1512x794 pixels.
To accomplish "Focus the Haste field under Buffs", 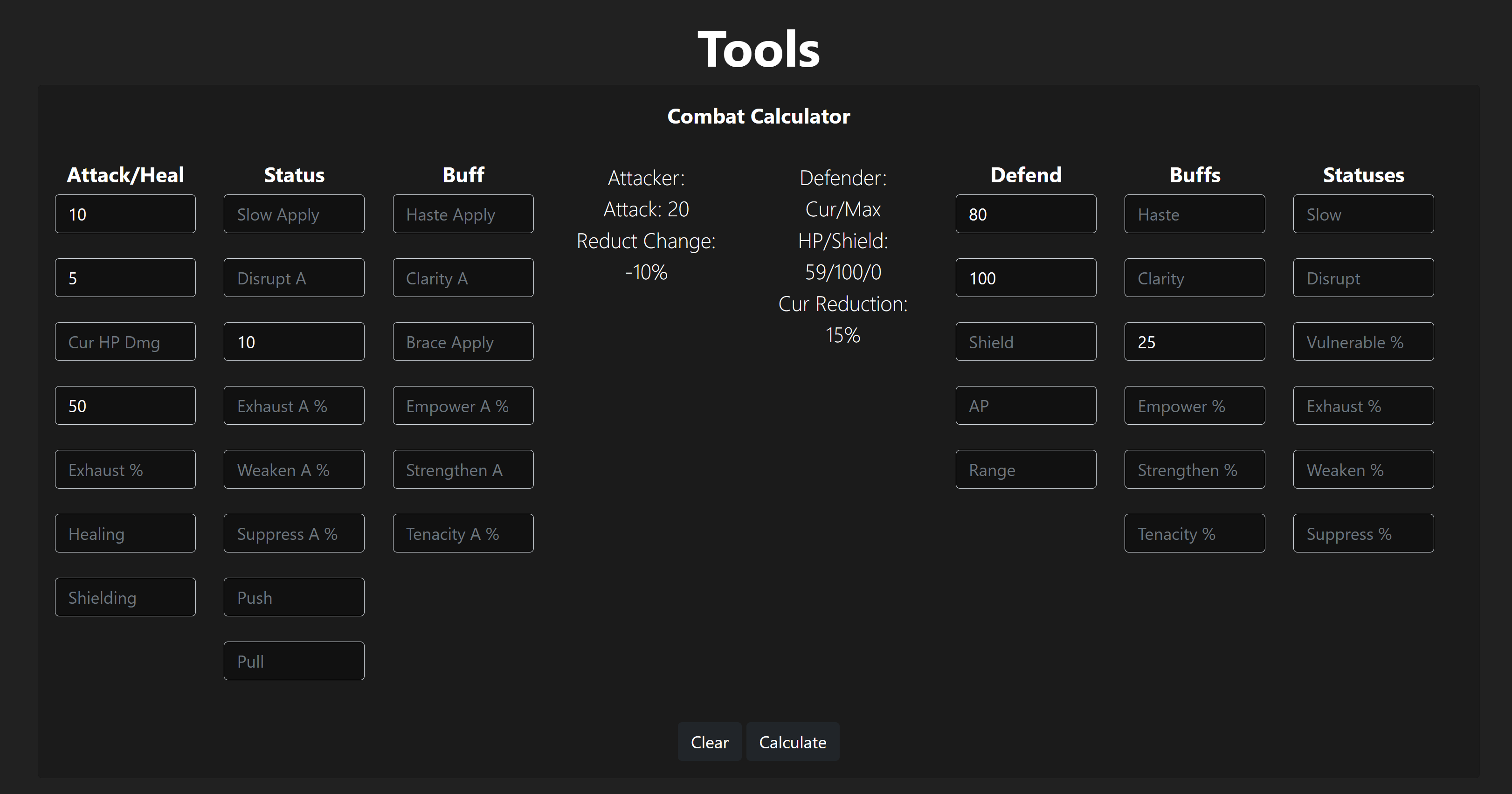I will [1194, 214].
